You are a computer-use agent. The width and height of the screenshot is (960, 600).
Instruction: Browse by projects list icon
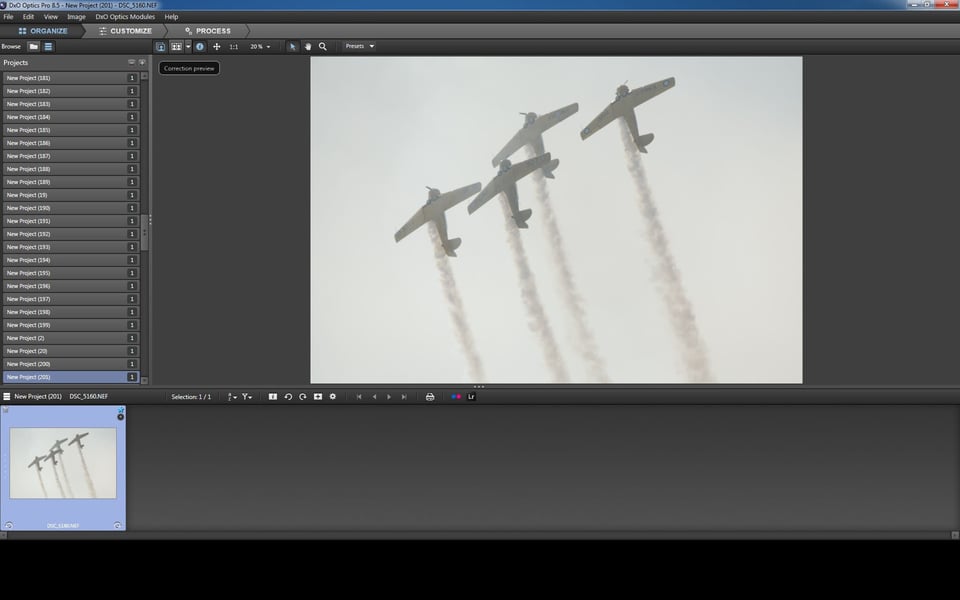(48, 47)
